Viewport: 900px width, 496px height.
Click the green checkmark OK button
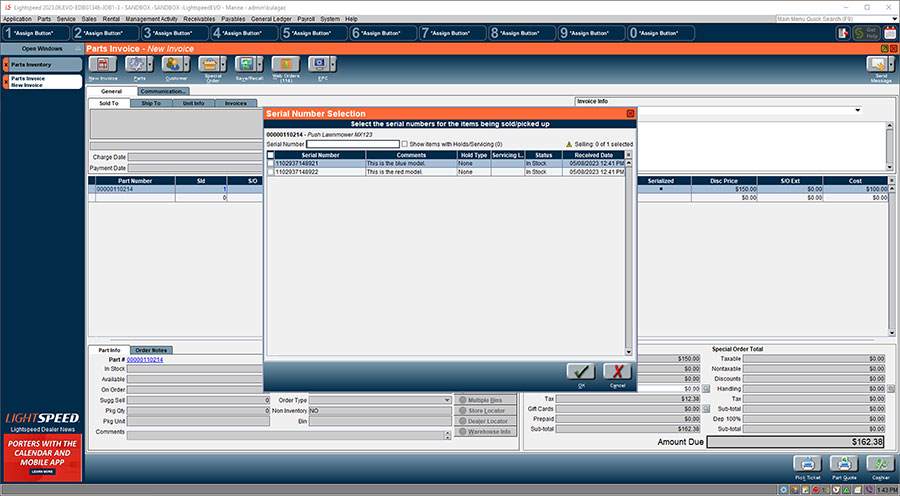coord(581,371)
